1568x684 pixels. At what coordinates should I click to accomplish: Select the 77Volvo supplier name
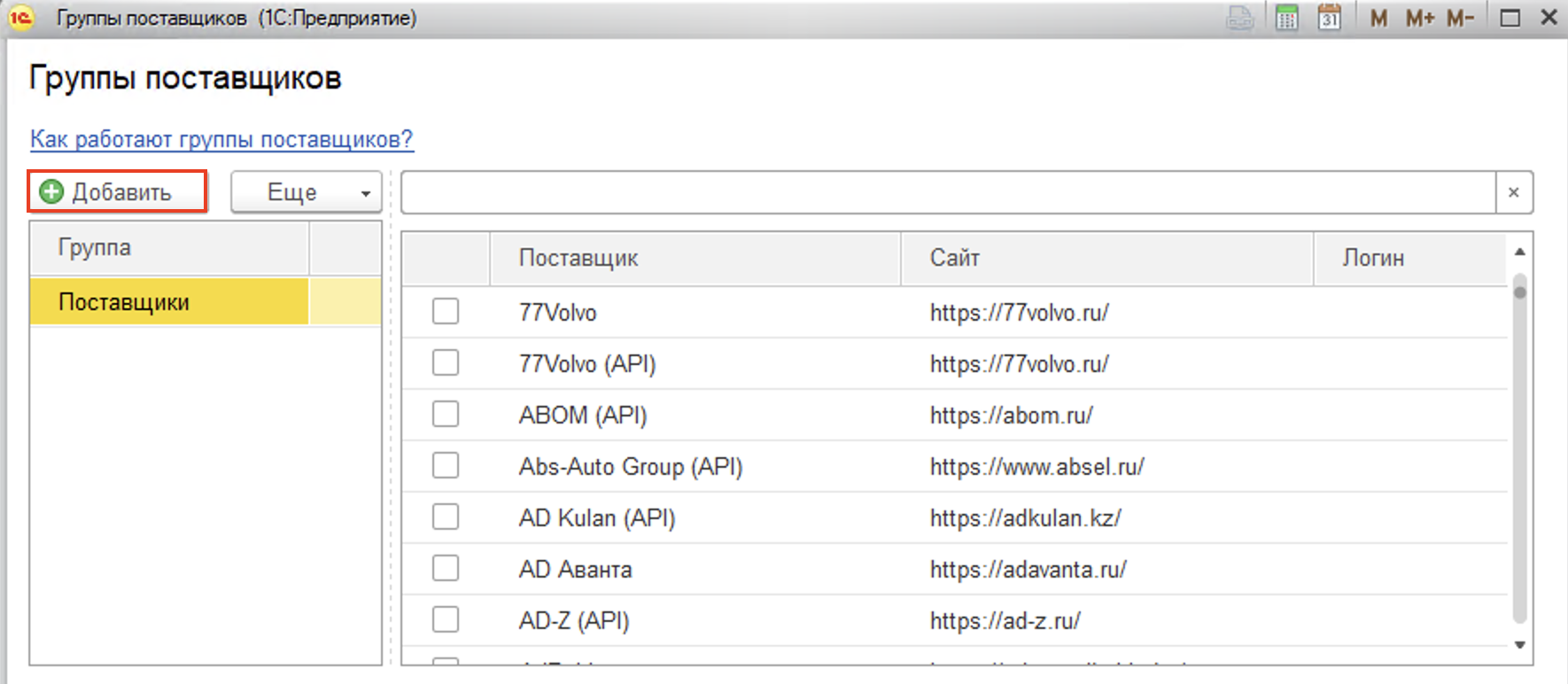click(558, 313)
